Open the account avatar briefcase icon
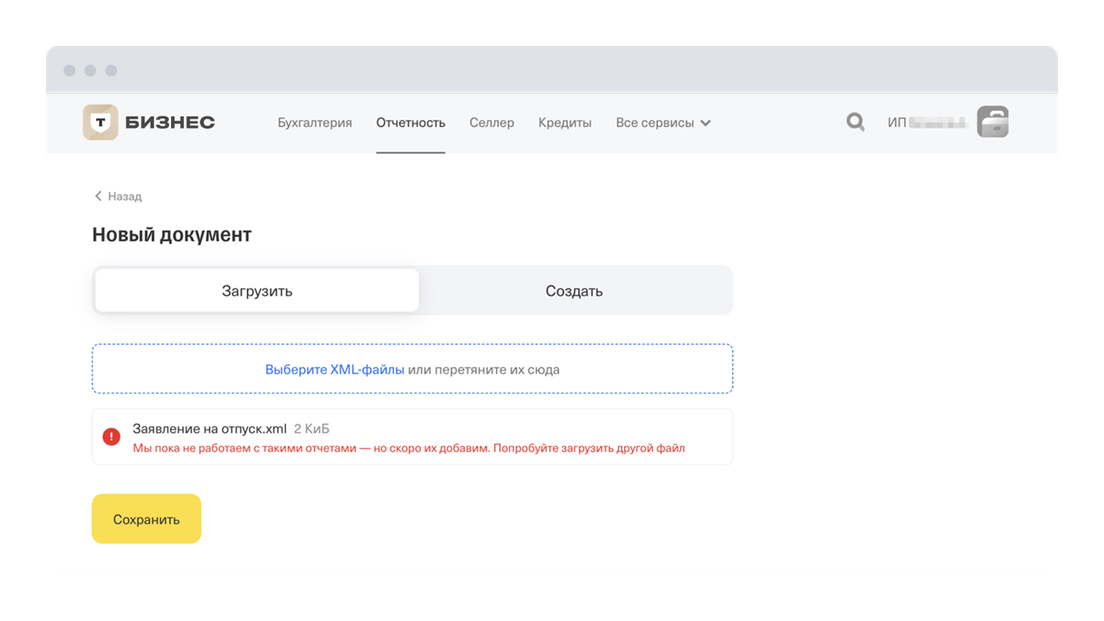 click(992, 122)
